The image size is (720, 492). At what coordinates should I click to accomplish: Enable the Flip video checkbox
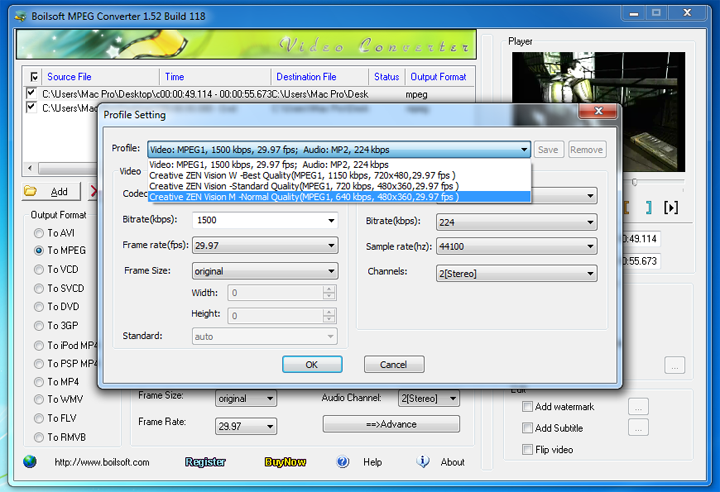point(528,450)
